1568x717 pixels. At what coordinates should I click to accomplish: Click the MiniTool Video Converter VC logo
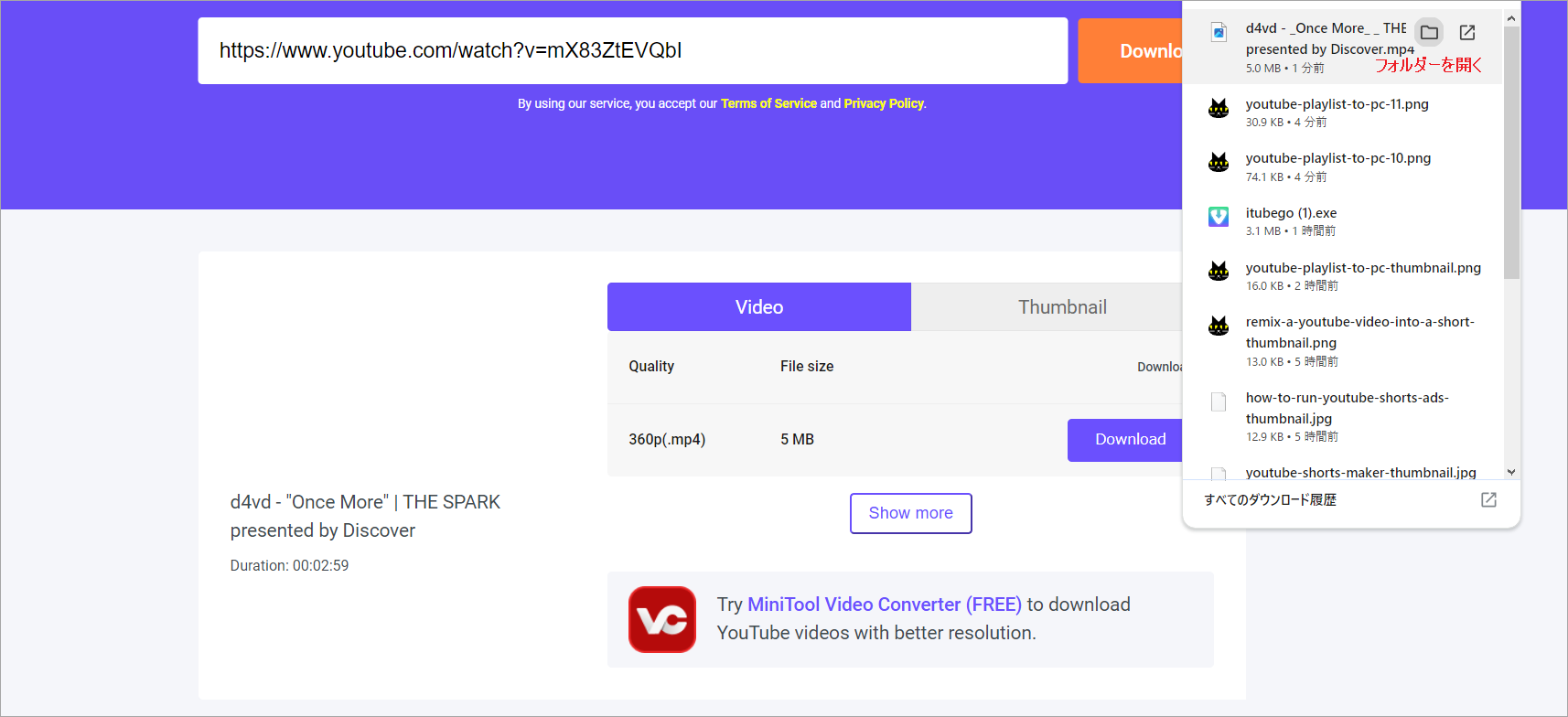(662, 619)
